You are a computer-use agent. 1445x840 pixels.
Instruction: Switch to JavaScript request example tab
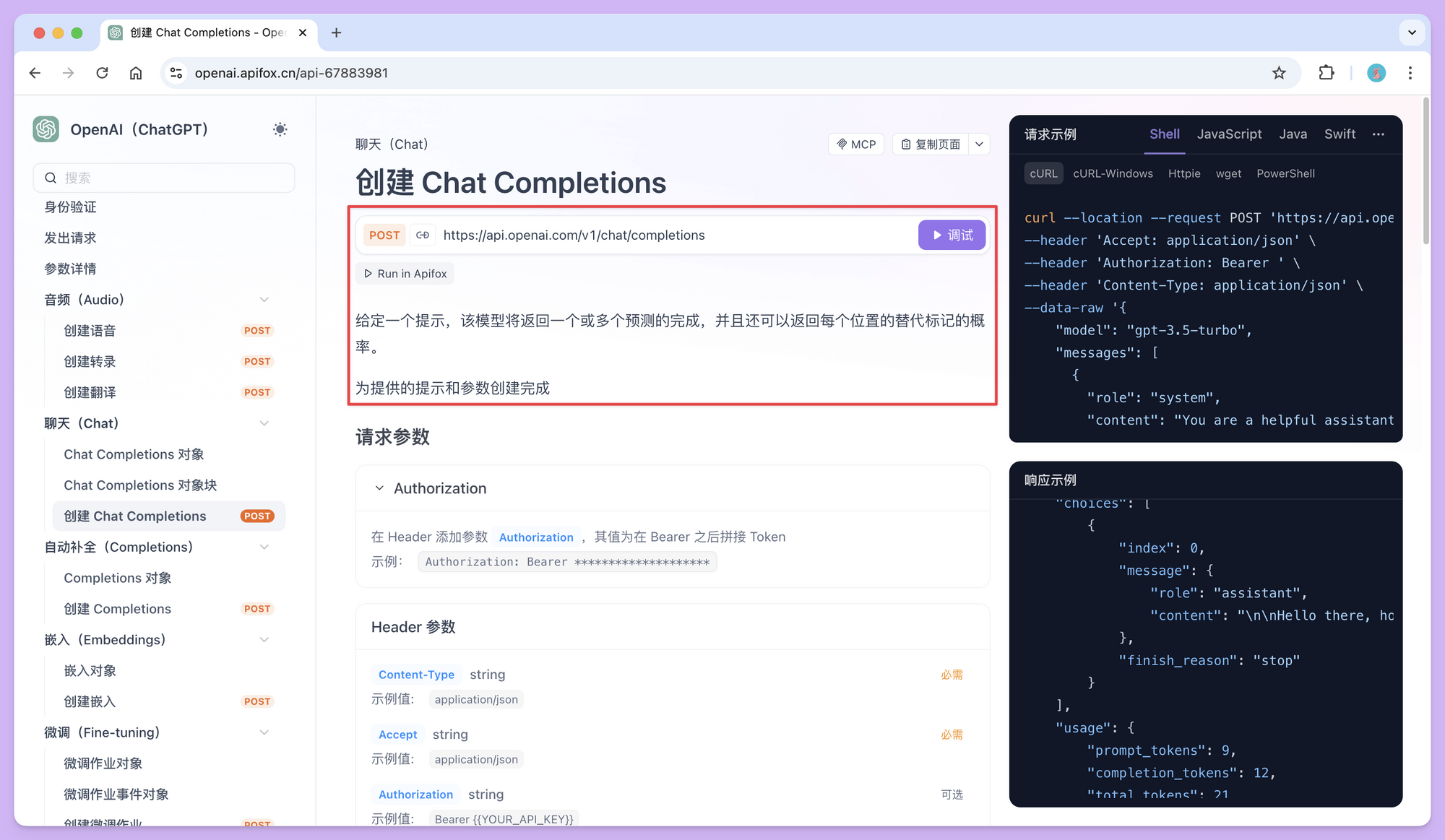(1229, 134)
